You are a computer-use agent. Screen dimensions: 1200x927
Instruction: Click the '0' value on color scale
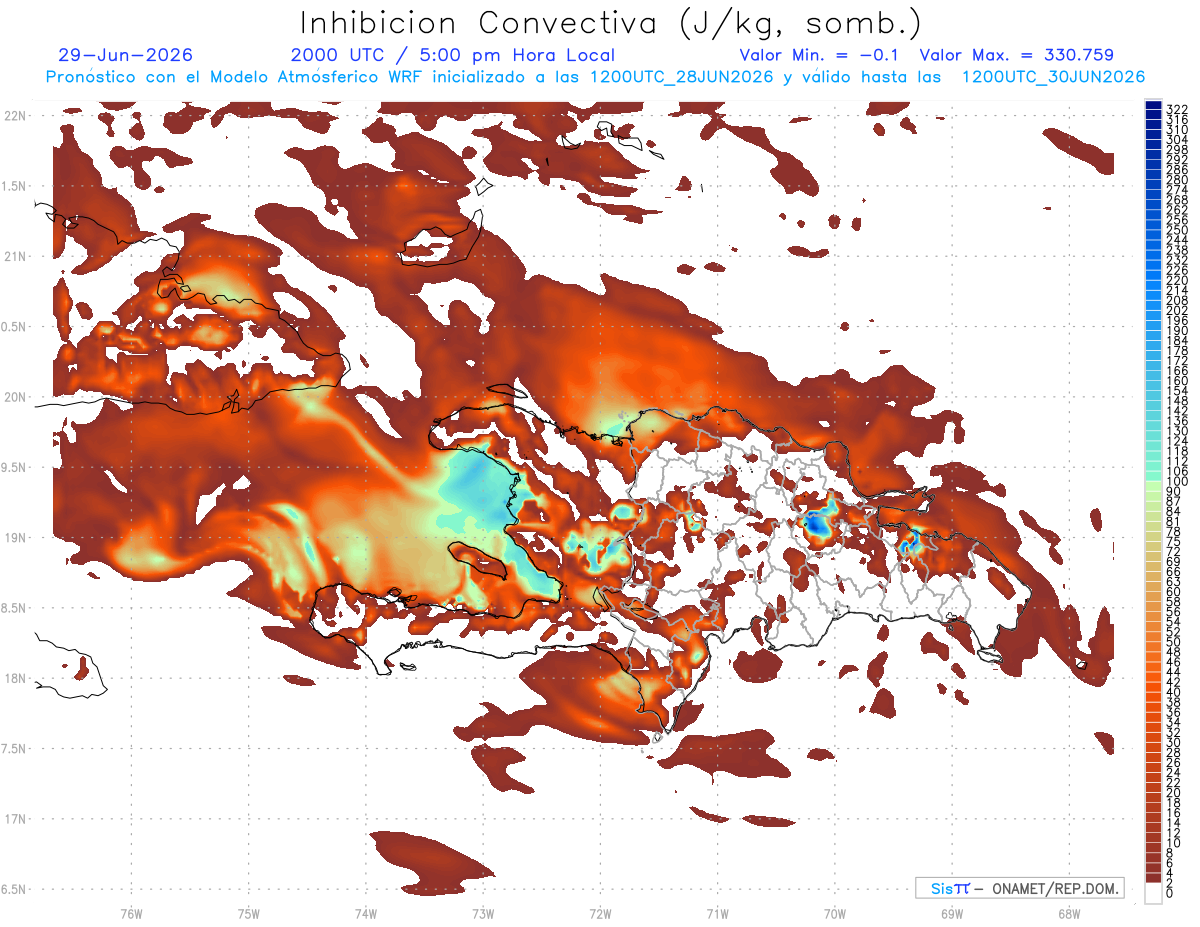tap(1170, 892)
